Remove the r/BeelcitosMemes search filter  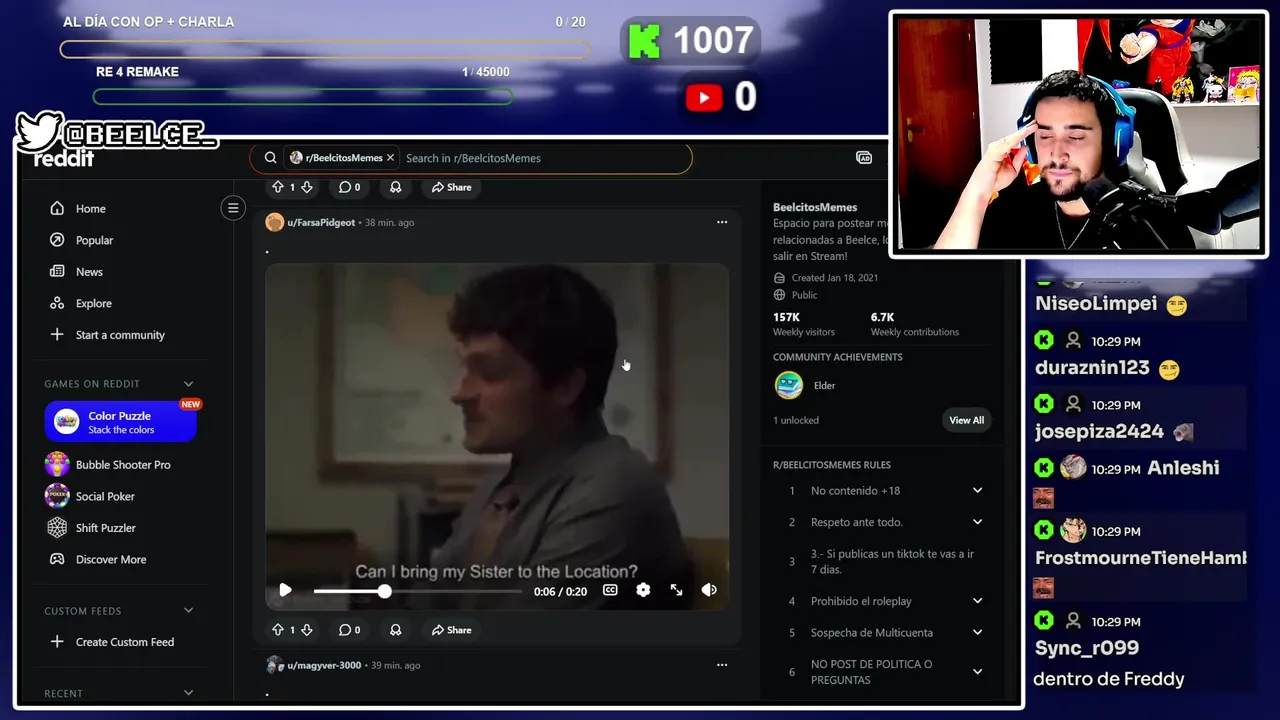click(x=391, y=158)
